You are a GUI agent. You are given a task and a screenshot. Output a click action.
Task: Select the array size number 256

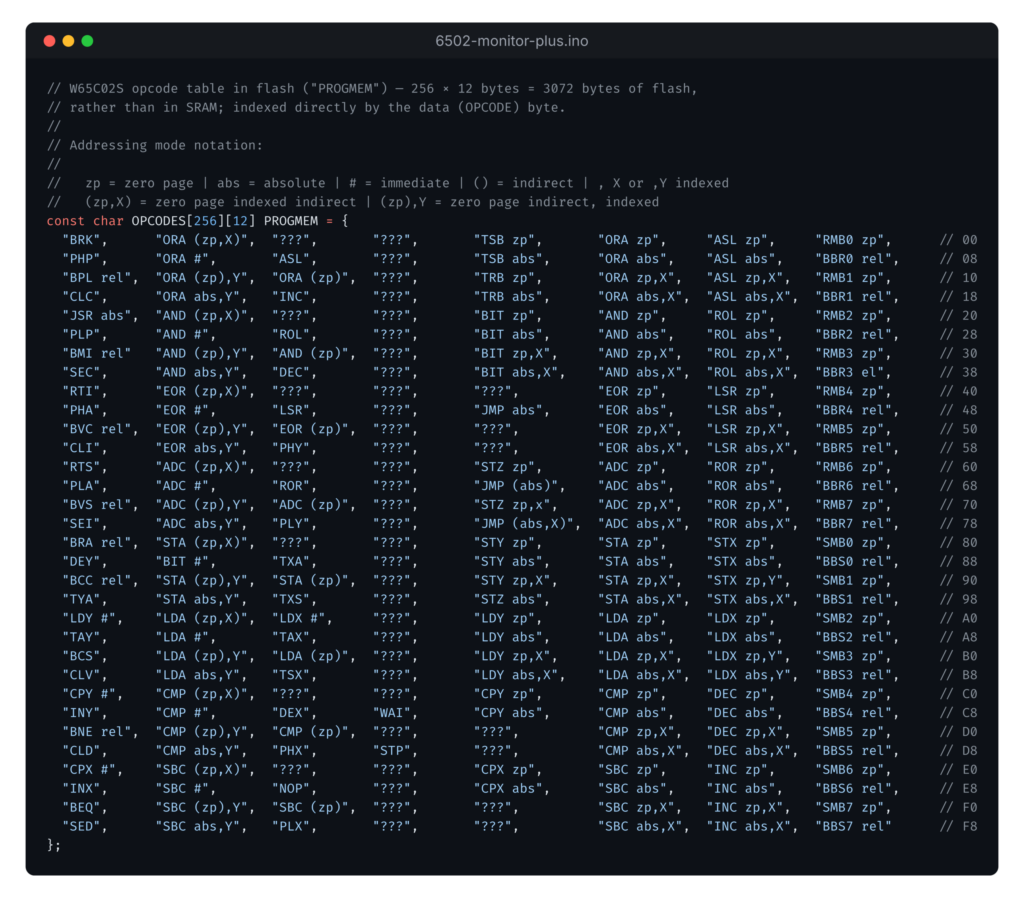205,221
